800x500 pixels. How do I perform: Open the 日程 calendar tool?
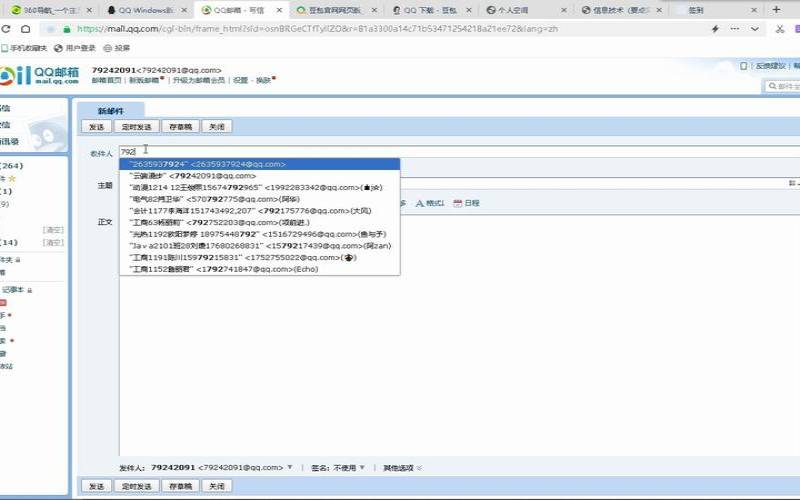(x=466, y=203)
